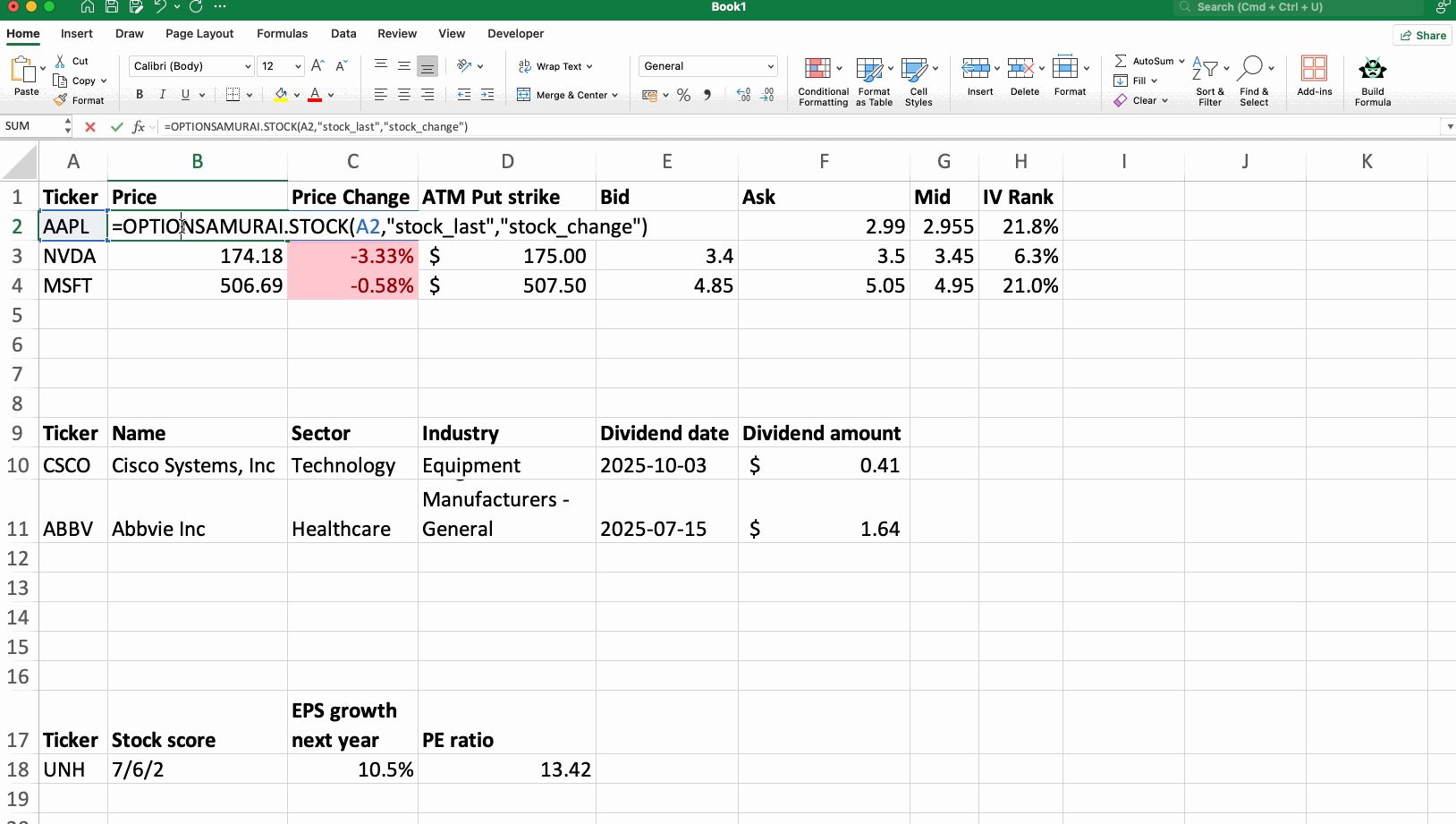1456x824 pixels.
Task: Click the Share button
Action: [1422, 35]
